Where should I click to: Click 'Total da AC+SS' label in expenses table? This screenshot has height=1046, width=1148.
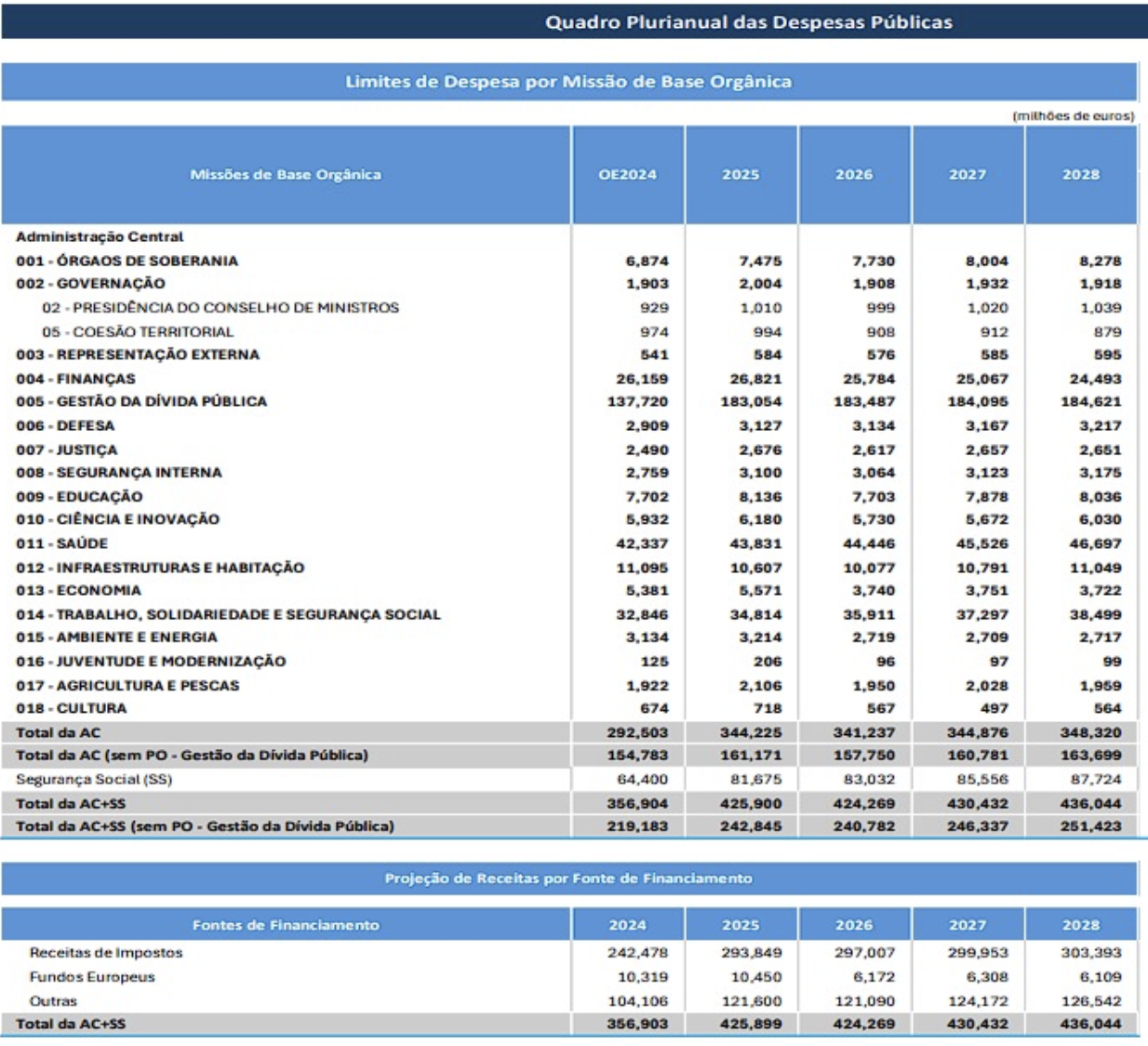71,803
